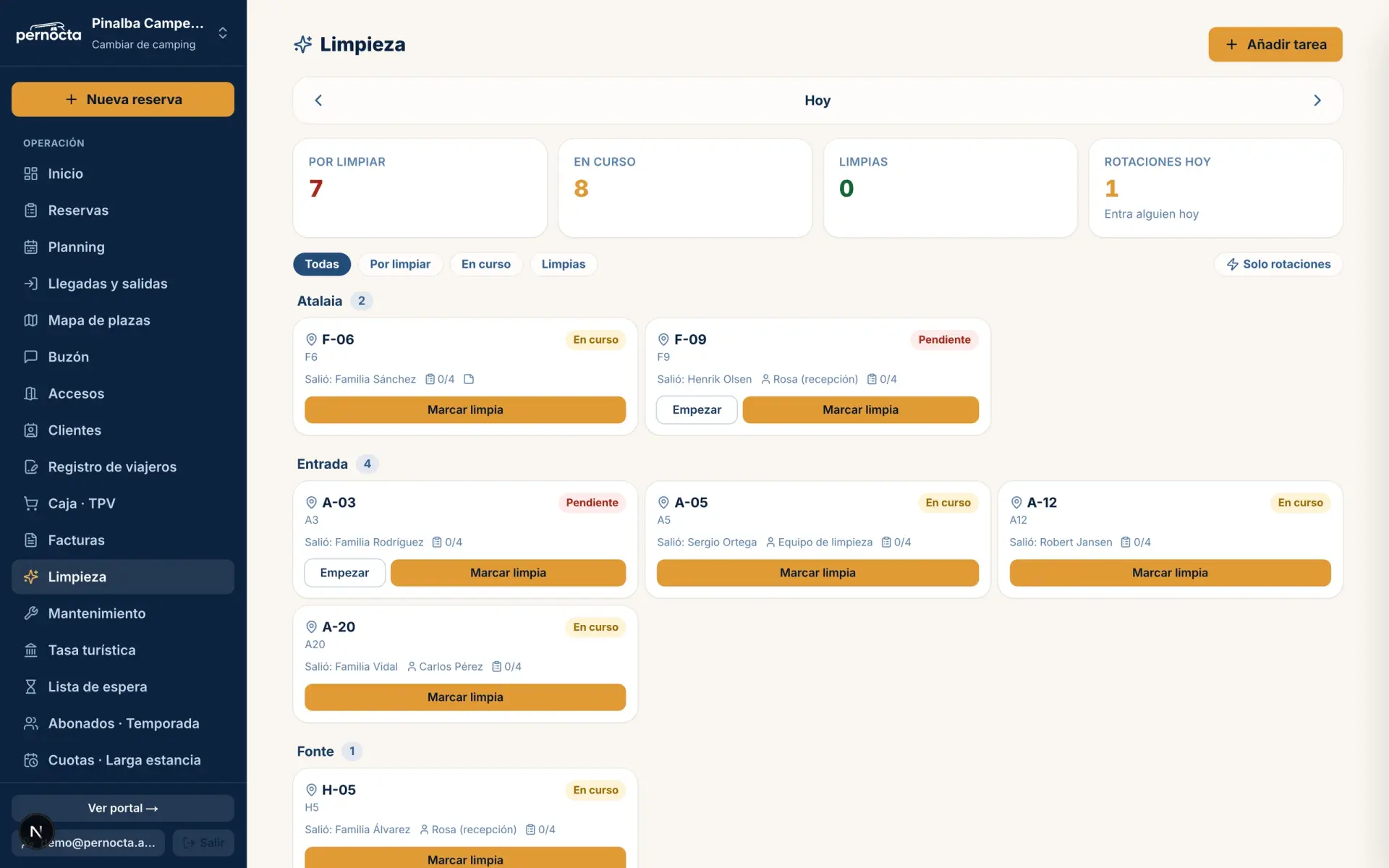Click the demo@pernocta account button
The width and height of the screenshot is (1389, 868).
pyautogui.click(x=88, y=843)
